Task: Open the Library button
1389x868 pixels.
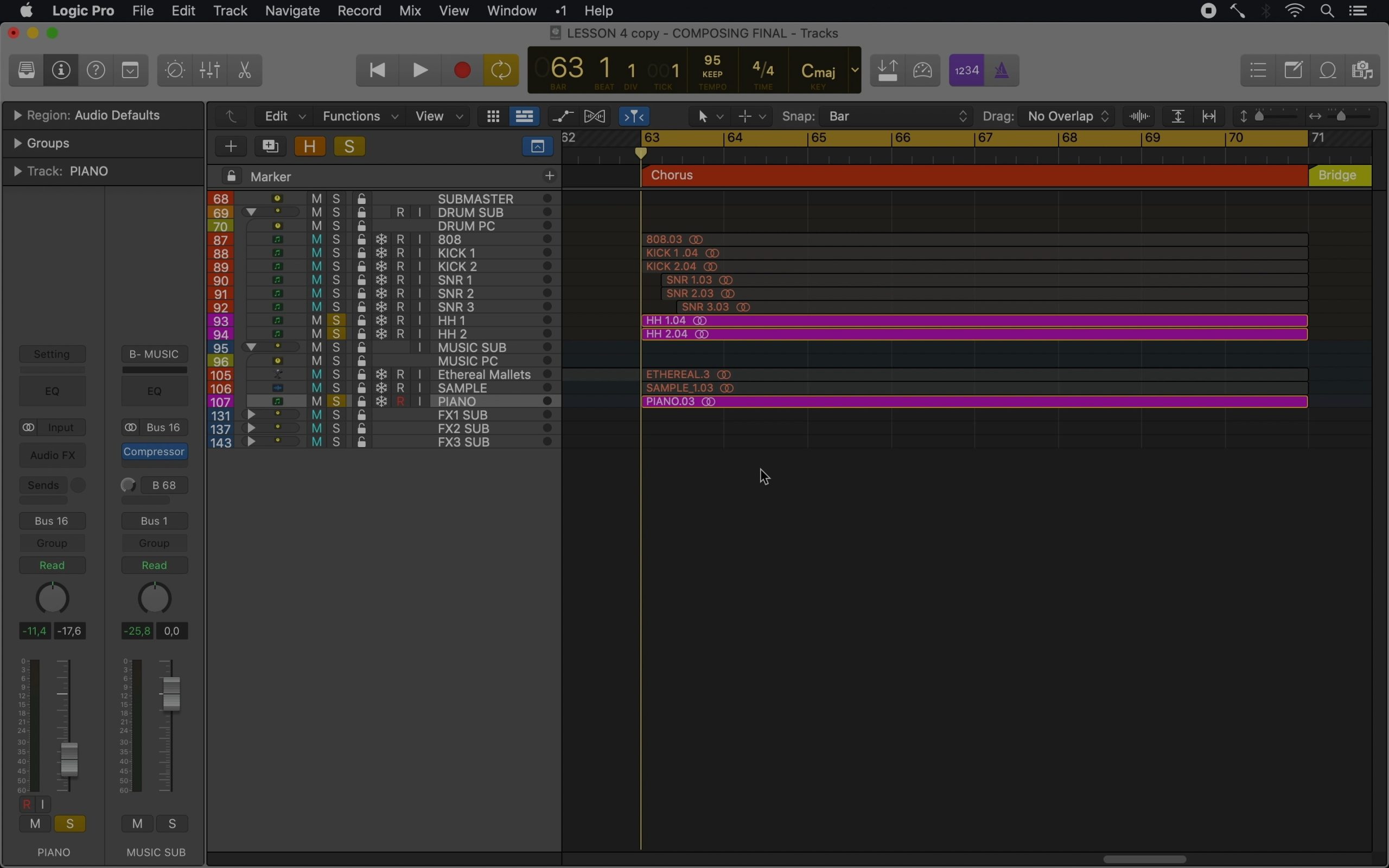Action: 27,71
